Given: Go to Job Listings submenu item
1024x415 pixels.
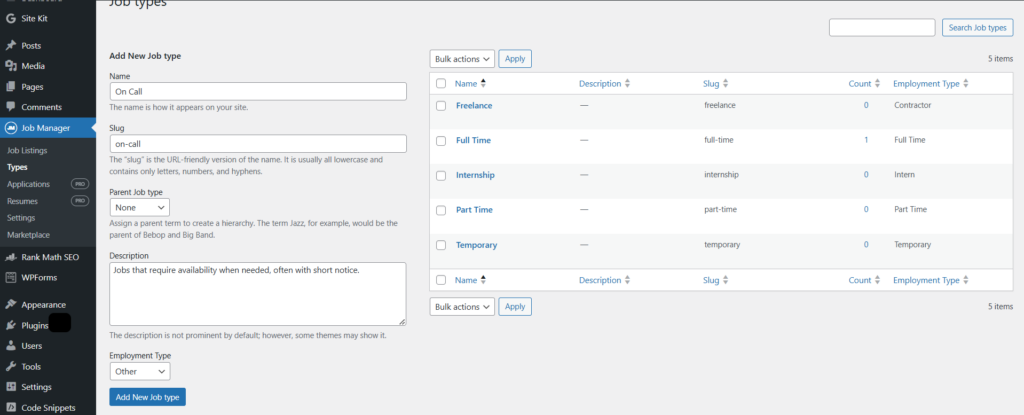Looking at the screenshot, I should tap(27, 150).
